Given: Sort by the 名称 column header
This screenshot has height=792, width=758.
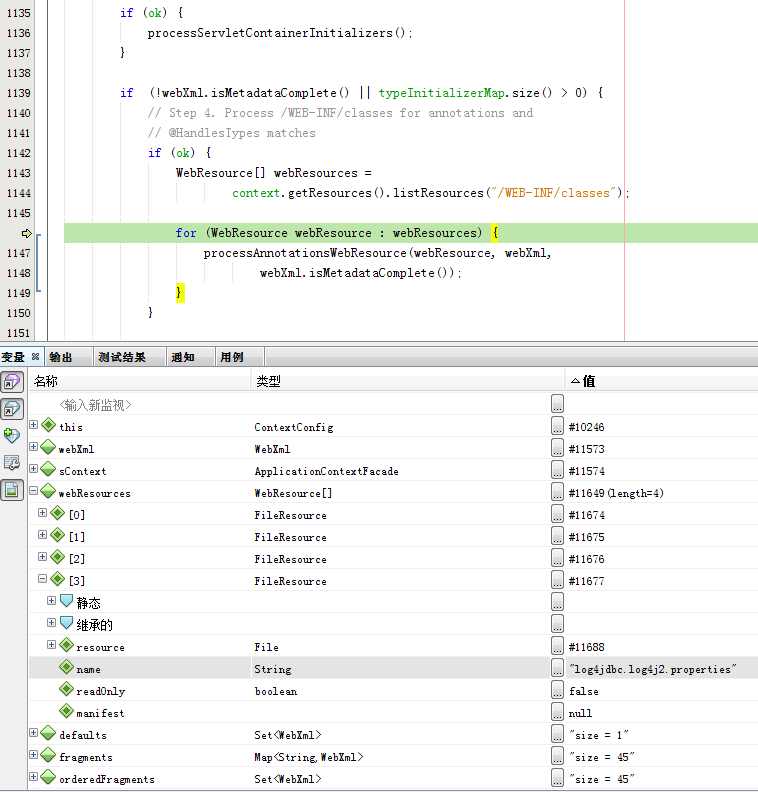Looking at the screenshot, I should [139, 381].
